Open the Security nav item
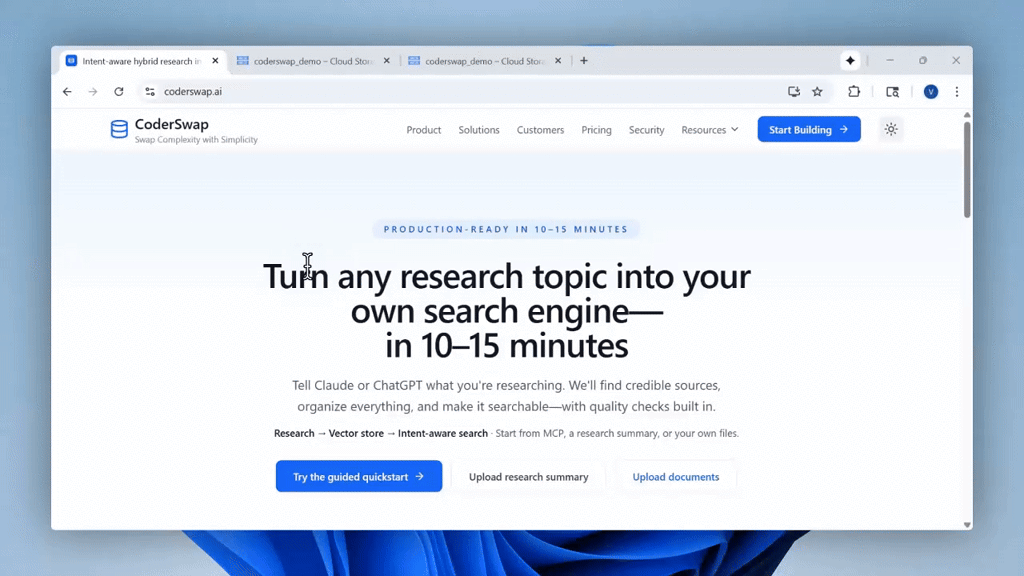Image resolution: width=1024 pixels, height=576 pixels. pos(647,130)
